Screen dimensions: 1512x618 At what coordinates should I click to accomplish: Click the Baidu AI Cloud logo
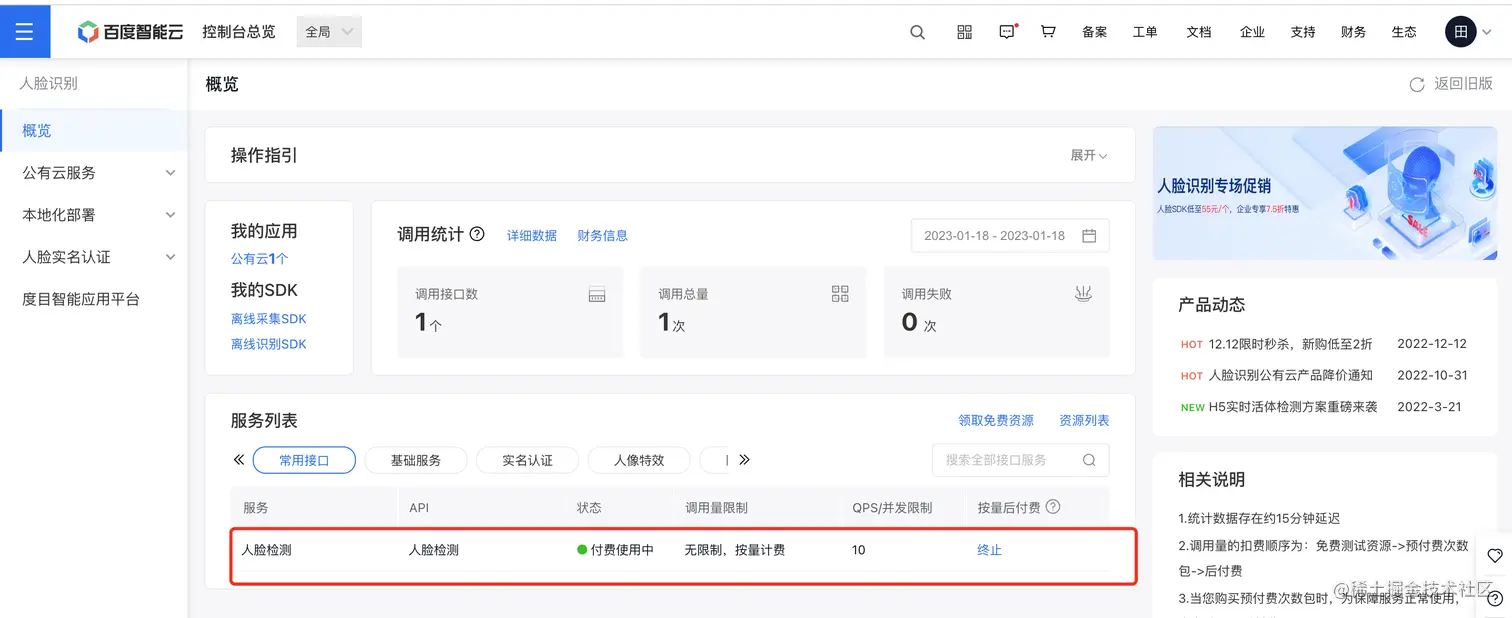point(130,32)
